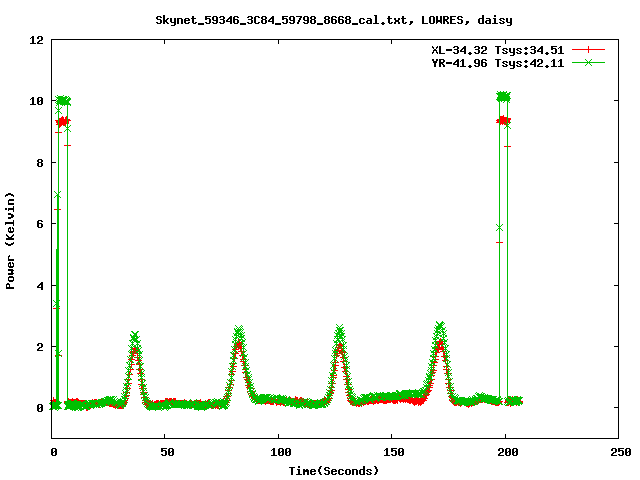Click the 'Power (Kelvin)' y-axis label
Screen dimensions: 640x480
(x=10, y=241)
